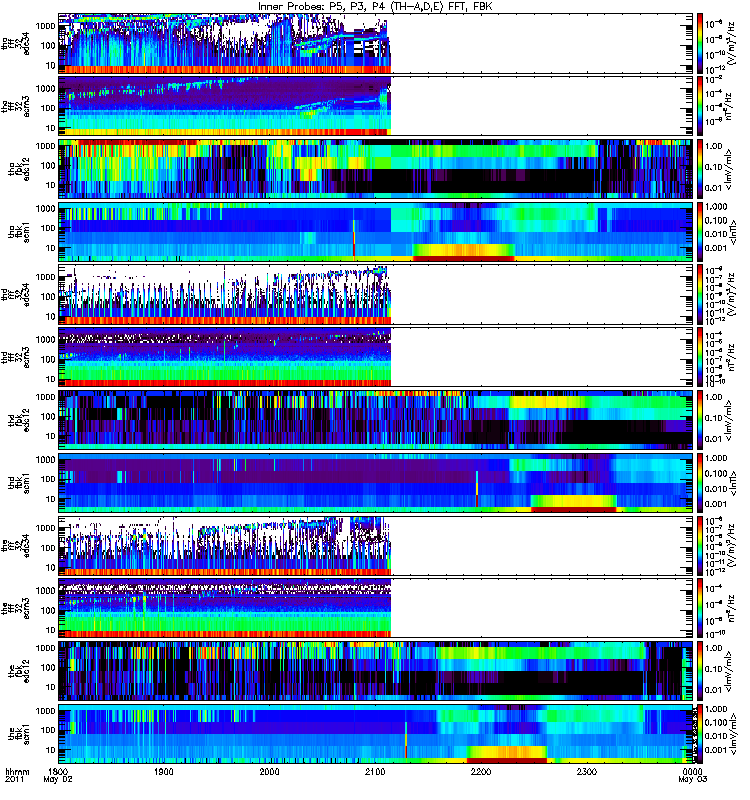Click the 'May 03' date label
The image size is (750, 800).
(x=692, y=779)
